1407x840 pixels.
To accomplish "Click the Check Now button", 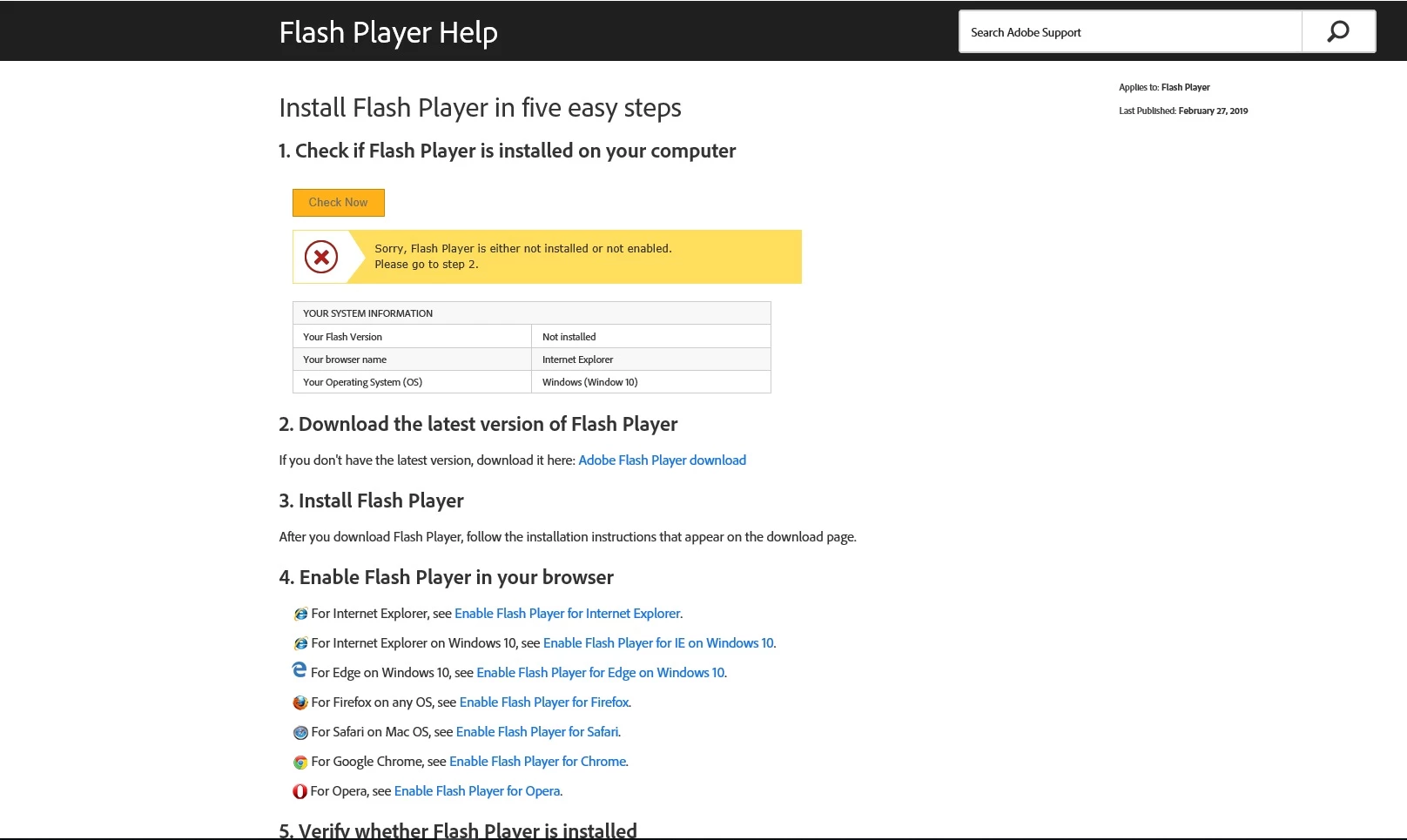I will (x=338, y=202).
